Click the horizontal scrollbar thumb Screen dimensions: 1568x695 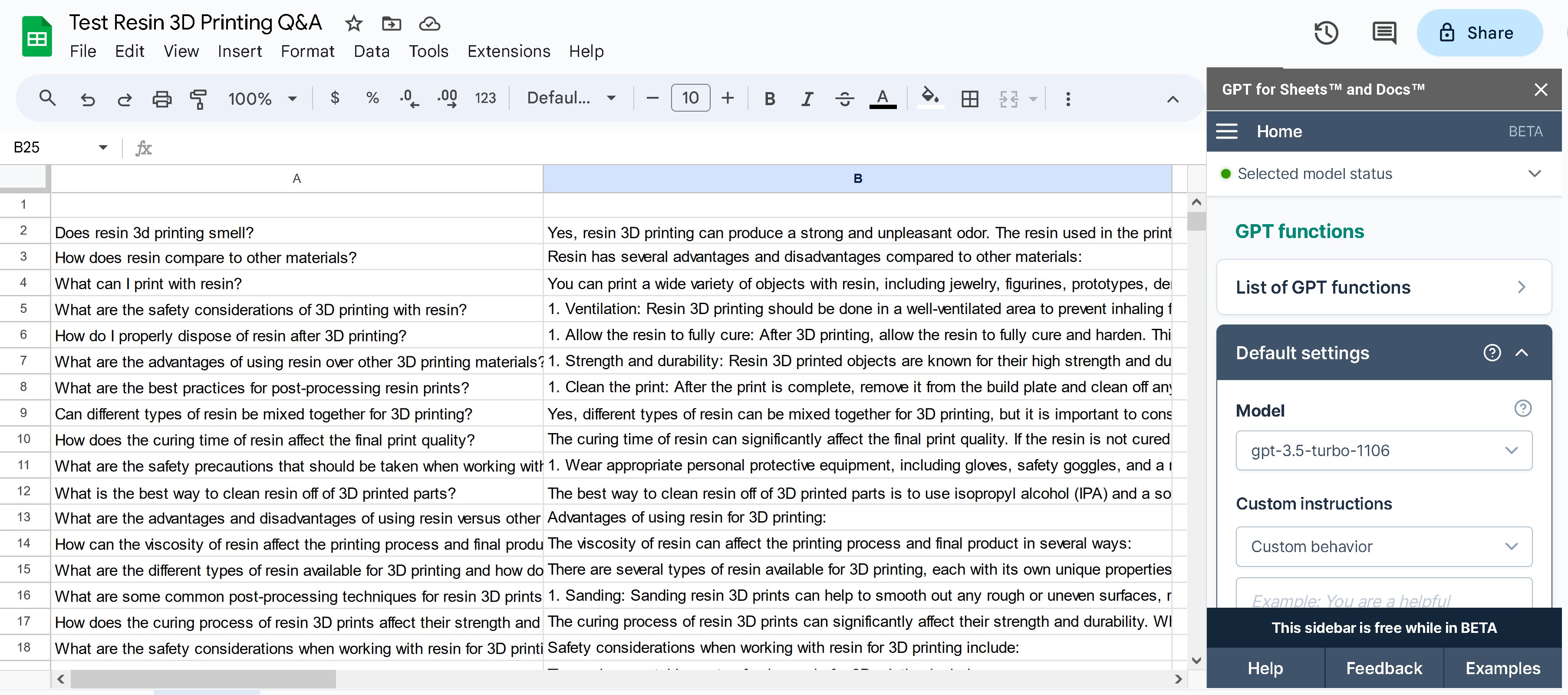coord(203,678)
